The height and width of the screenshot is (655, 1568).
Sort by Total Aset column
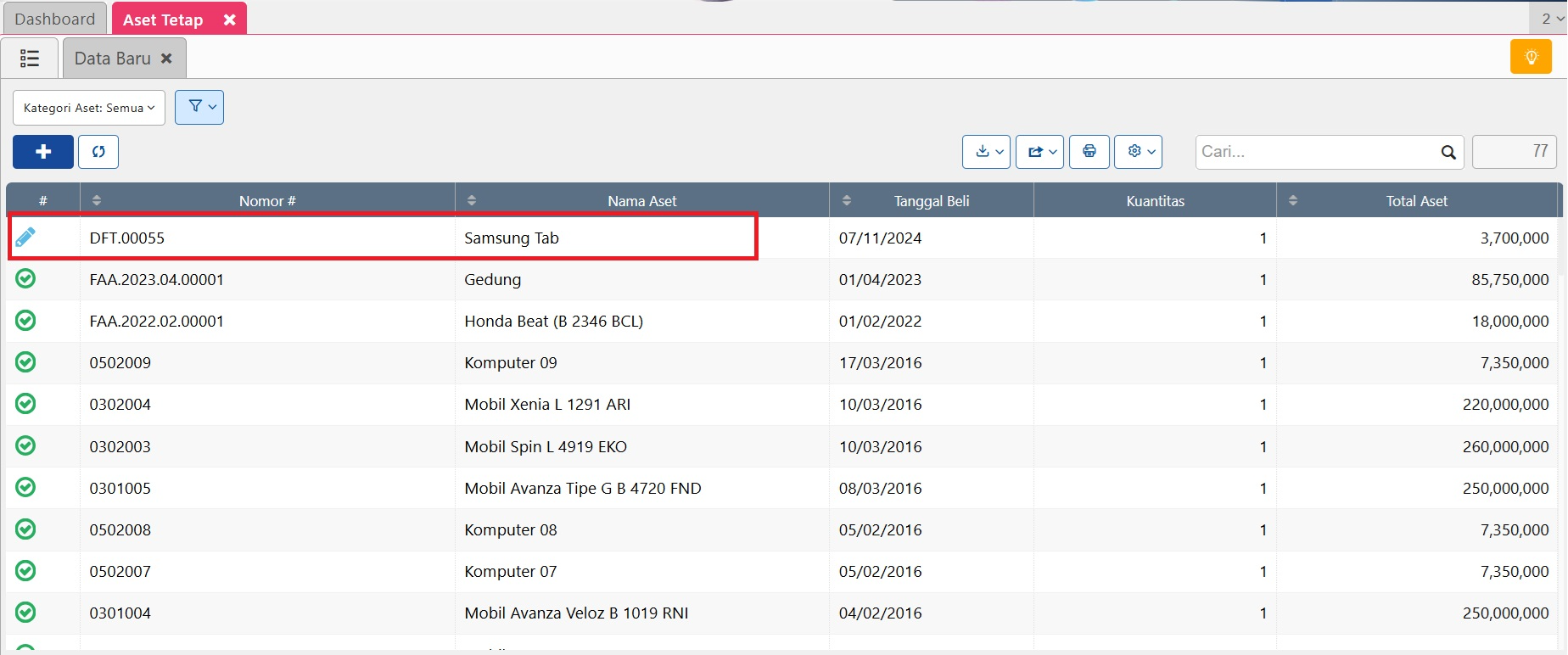[1417, 201]
